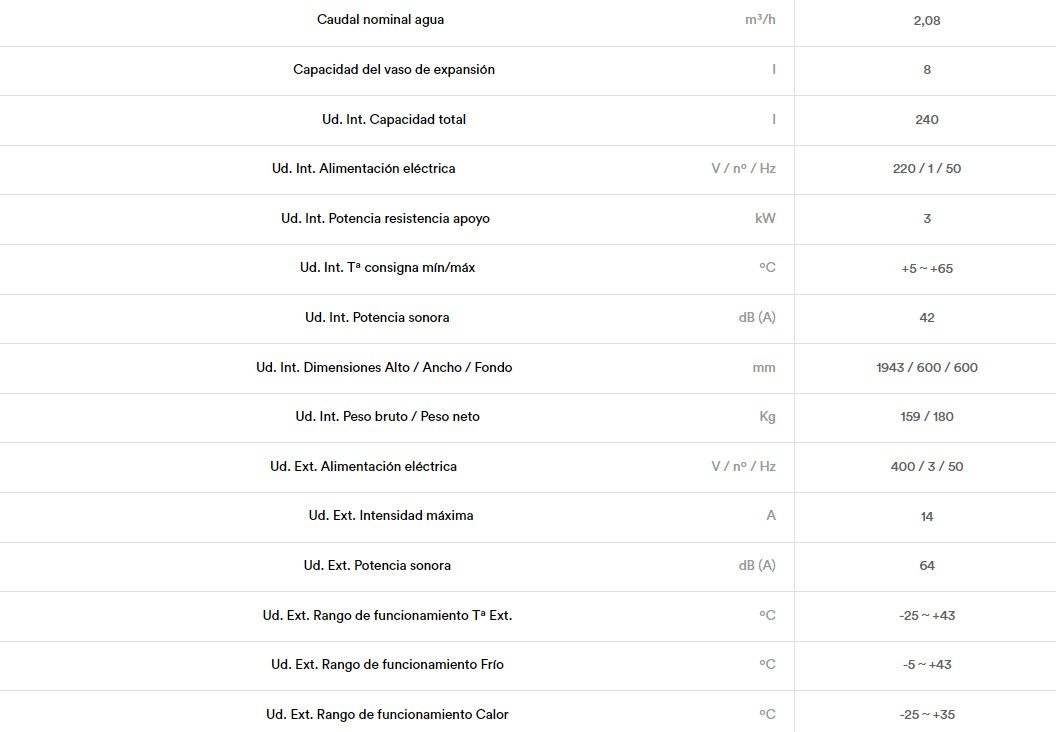Screen dimensions: 1056x732
Task: Select the 64 outdoor sound power value
Action: coord(927,565)
